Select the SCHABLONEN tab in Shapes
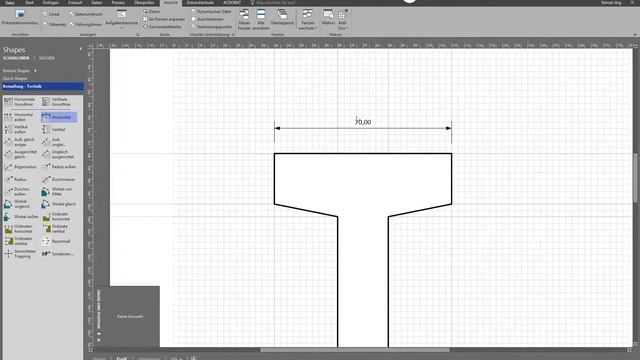640x360 pixels. coord(16,58)
